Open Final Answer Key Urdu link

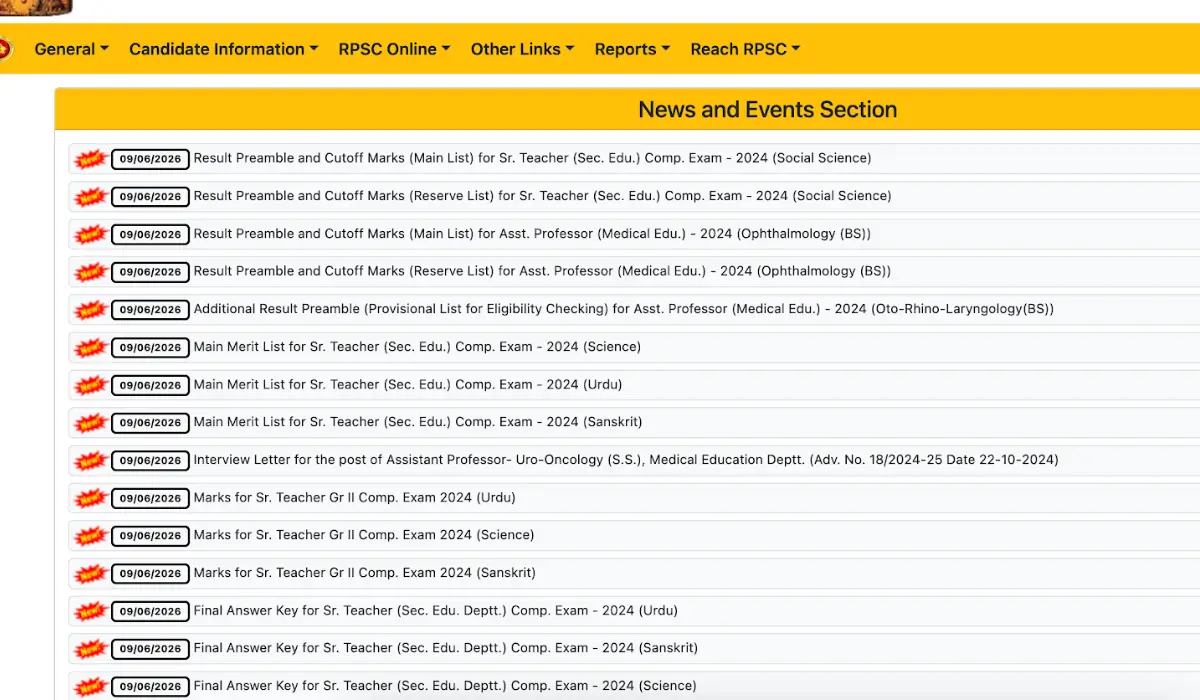pos(435,610)
